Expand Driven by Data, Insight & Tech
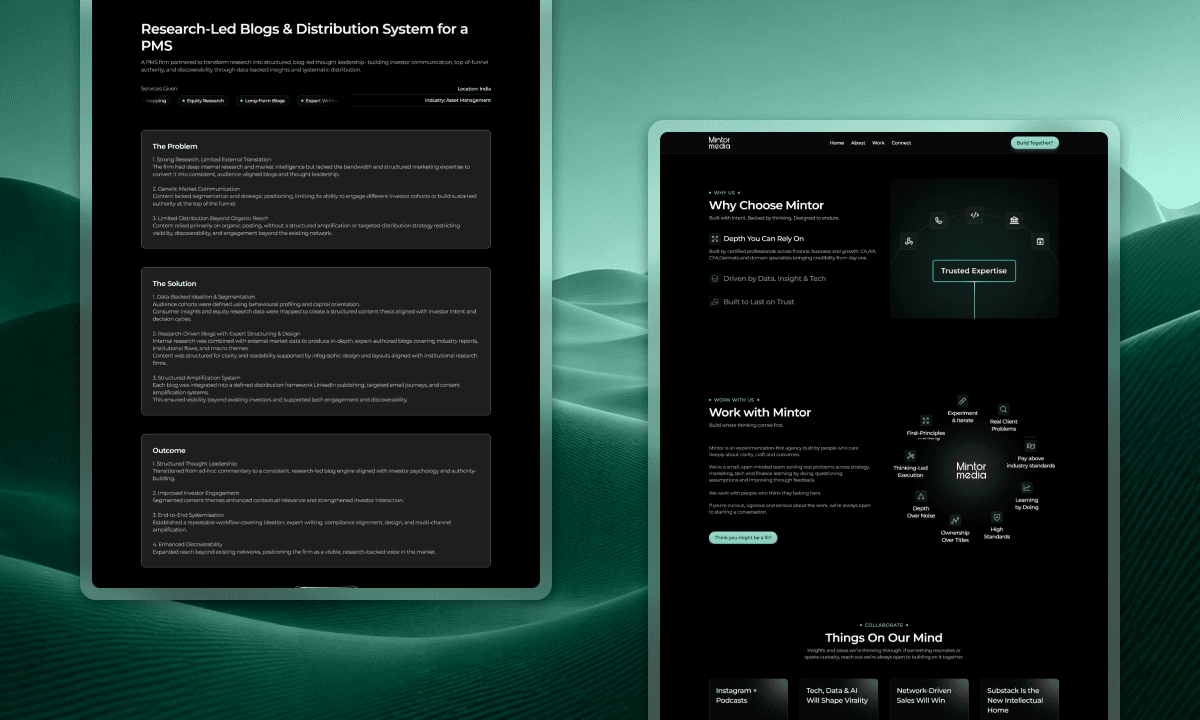The height and width of the screenshot is (720, 1200). [x=767, y=279]
